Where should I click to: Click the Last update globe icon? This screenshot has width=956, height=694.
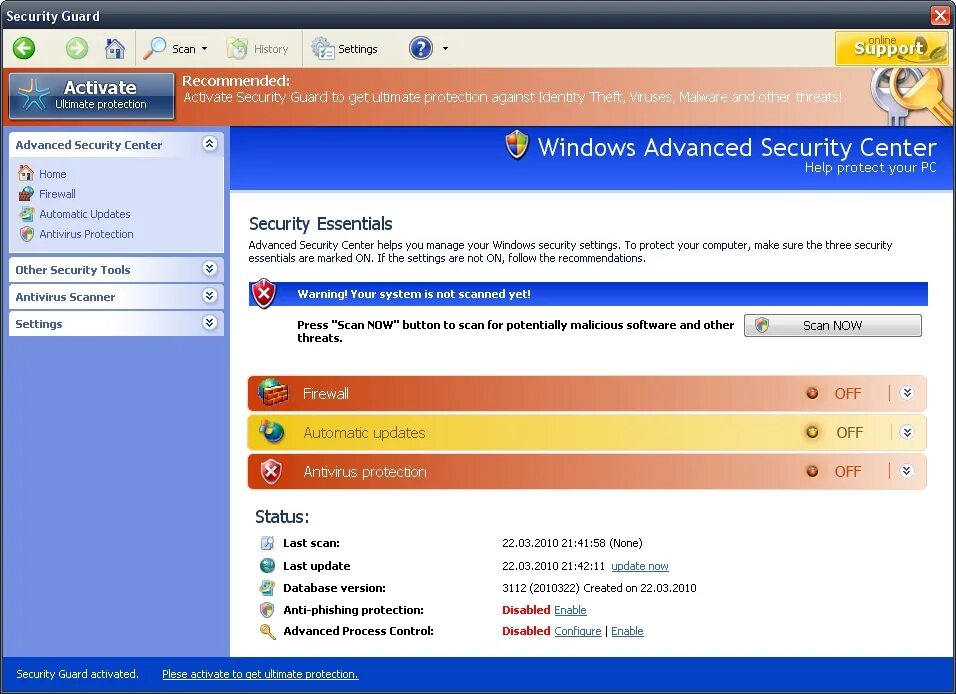[x=267, y=565]
